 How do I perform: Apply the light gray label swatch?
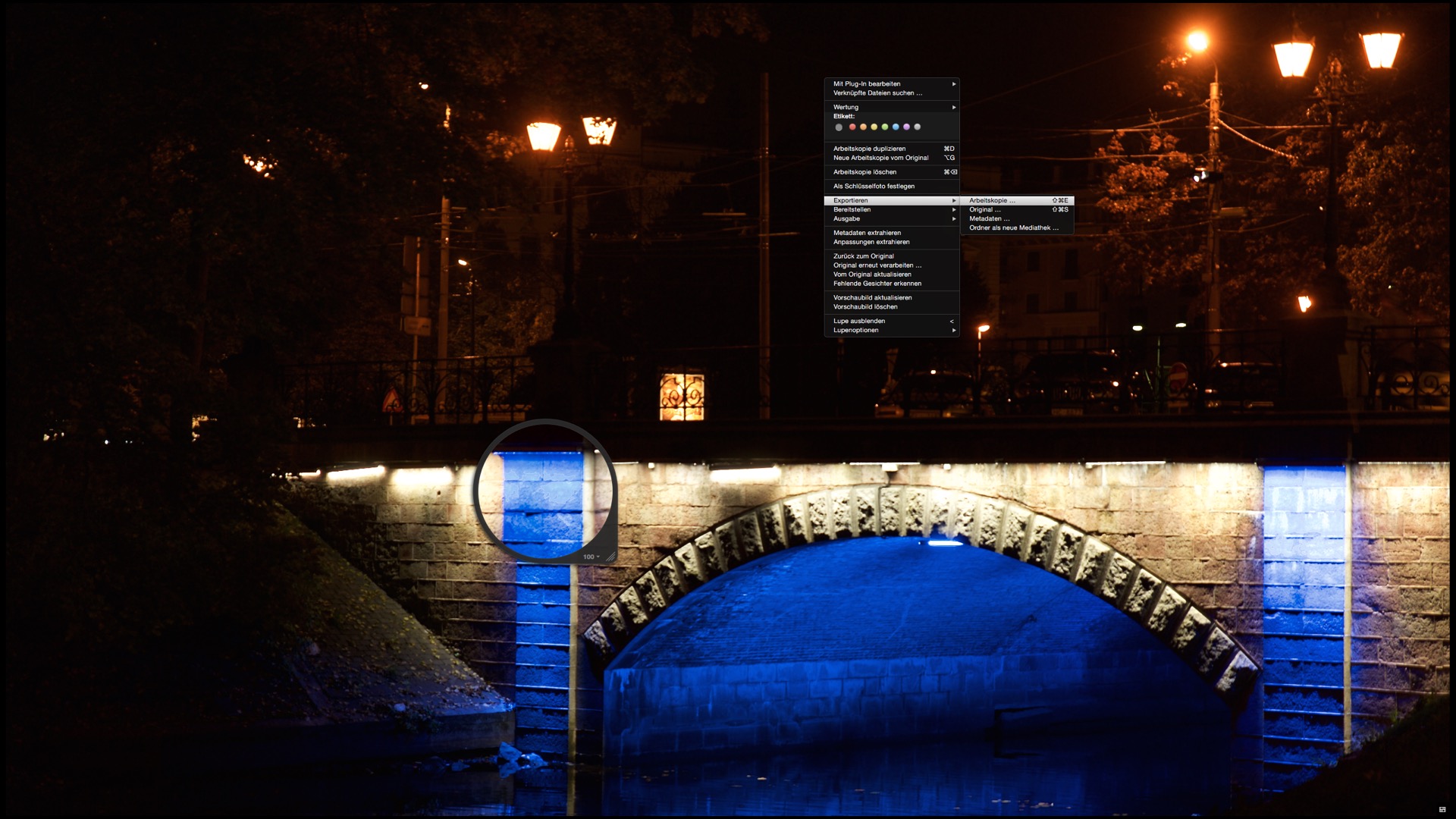point(917,127)
